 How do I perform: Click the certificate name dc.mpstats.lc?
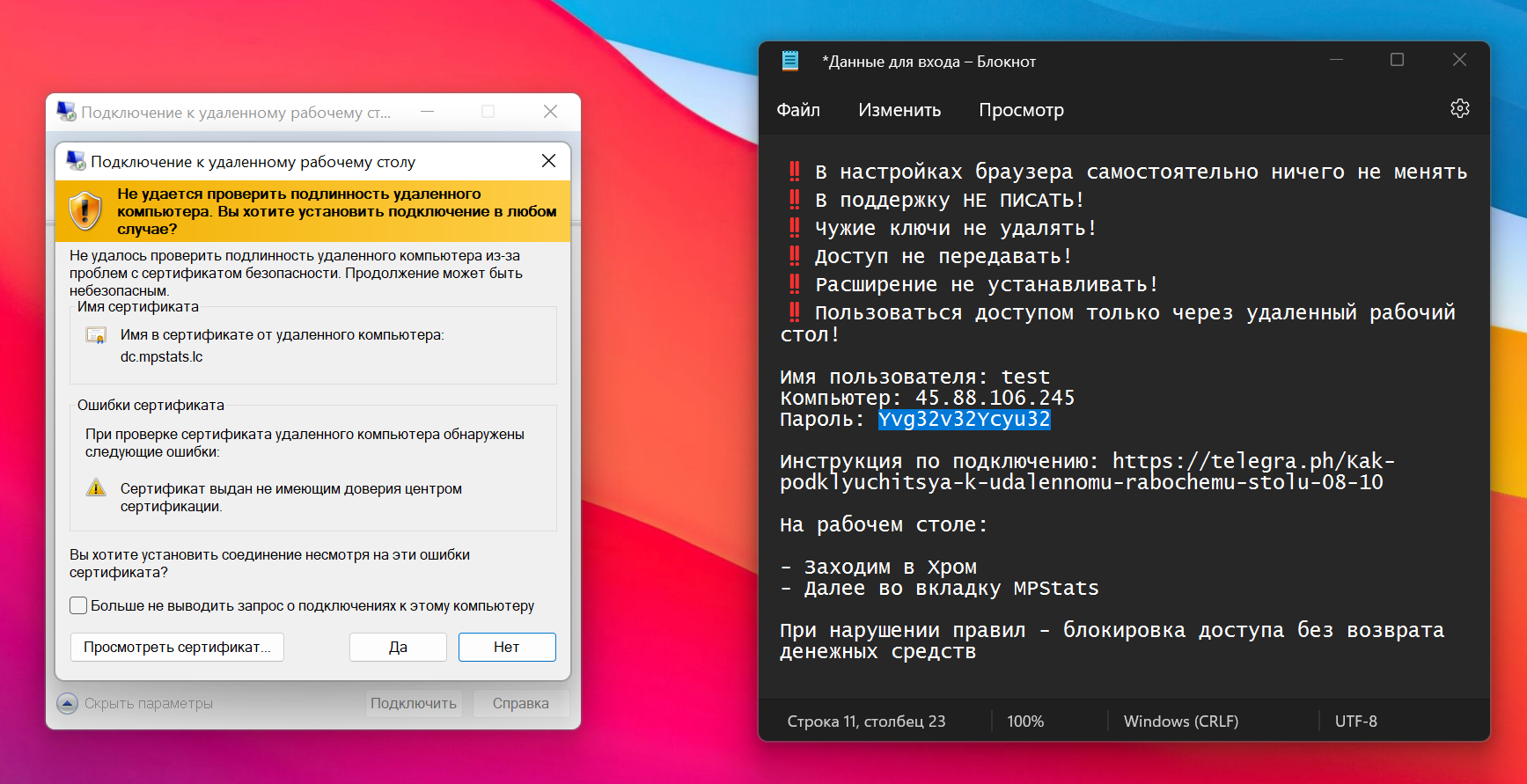(162, 356)
